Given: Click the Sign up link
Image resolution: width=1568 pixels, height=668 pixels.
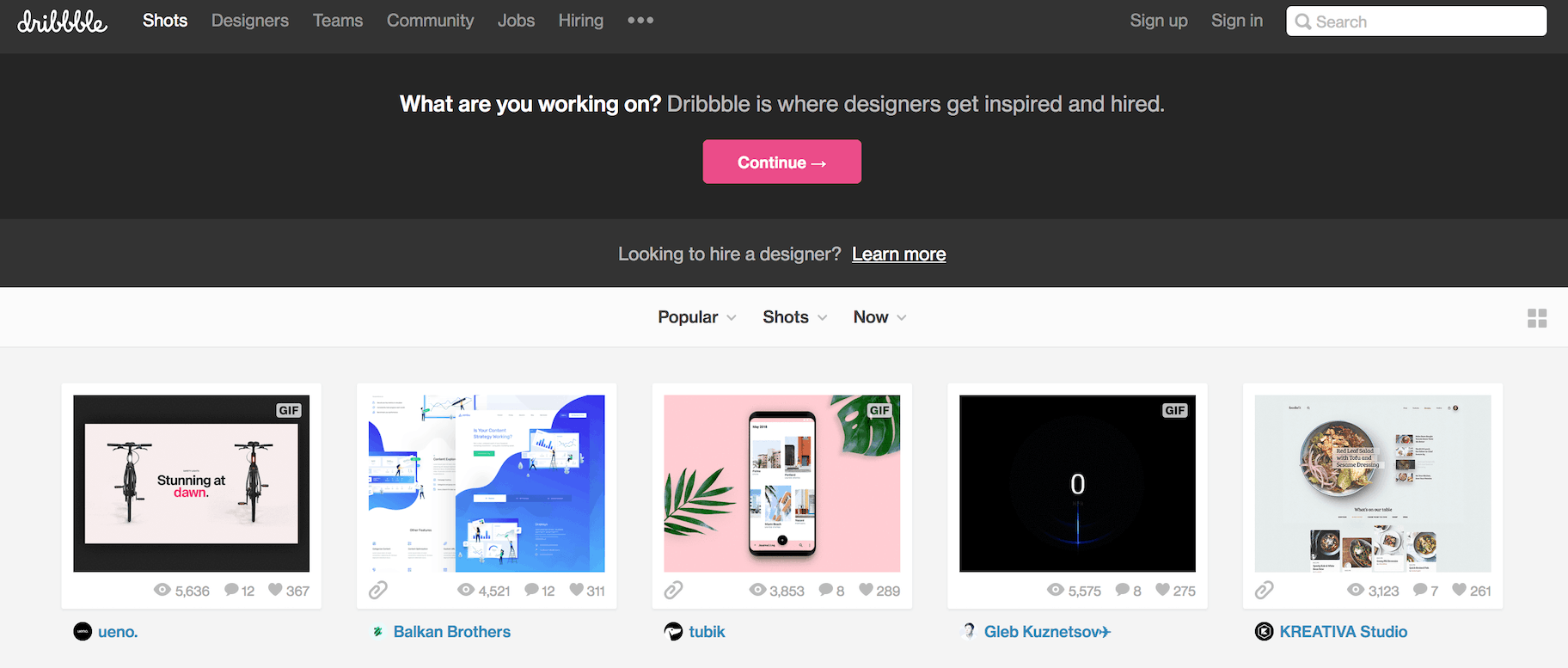Looking at the screenshot, I should 1159,21.
